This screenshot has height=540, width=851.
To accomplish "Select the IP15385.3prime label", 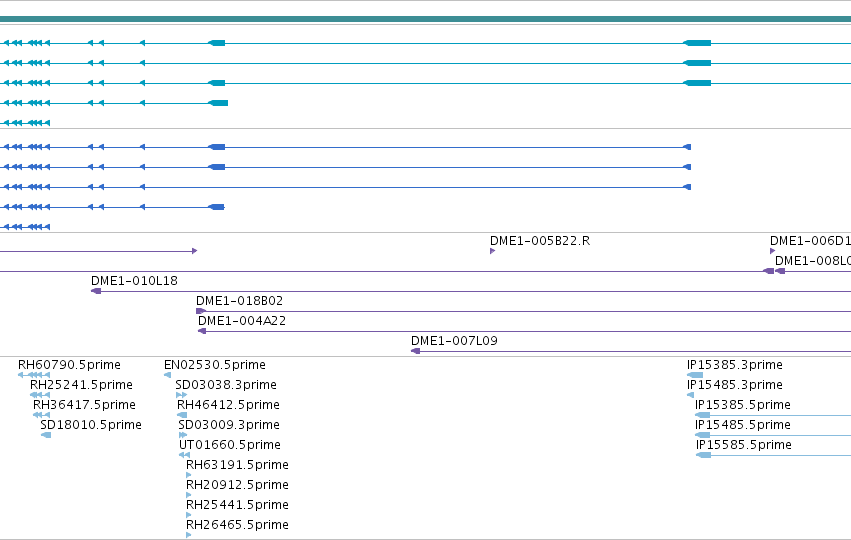I will [x=735, y=365].
